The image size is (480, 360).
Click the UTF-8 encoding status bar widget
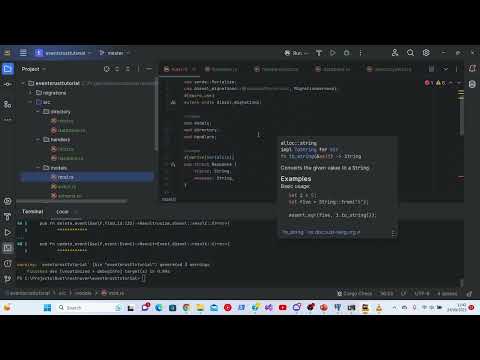pyautogui.click(x=422, y=293)
